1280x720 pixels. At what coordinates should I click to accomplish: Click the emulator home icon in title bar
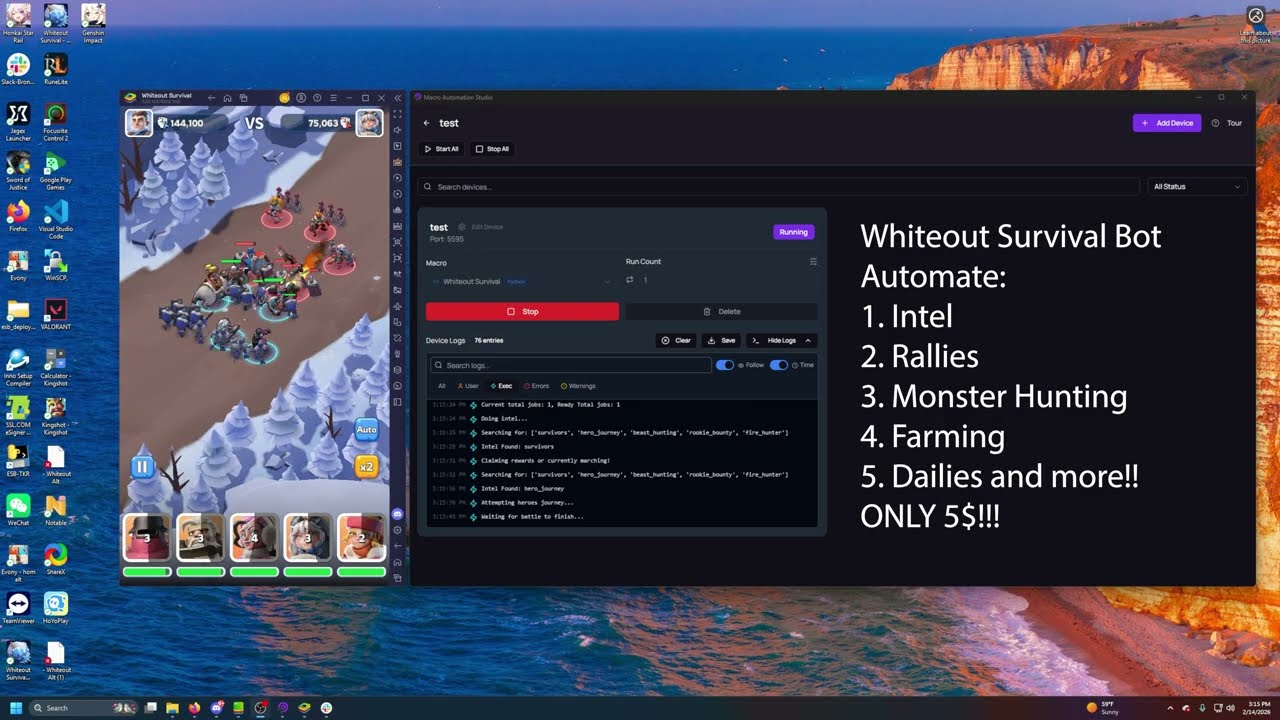227,98
